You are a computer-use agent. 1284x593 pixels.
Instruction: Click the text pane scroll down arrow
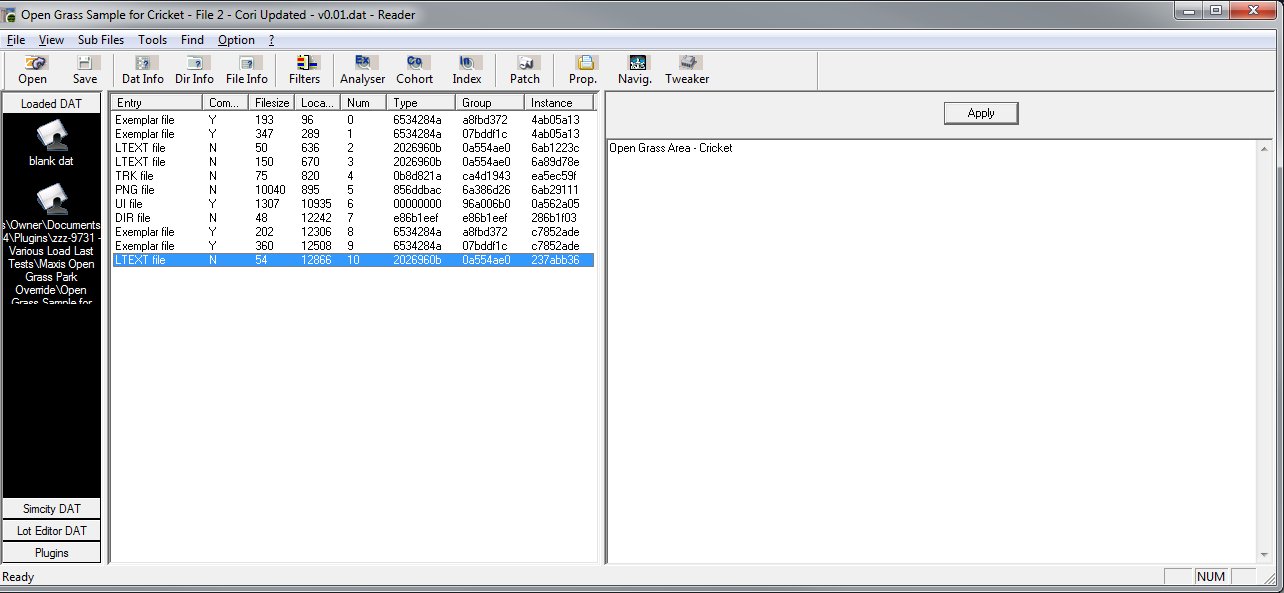click(1266, 554)
